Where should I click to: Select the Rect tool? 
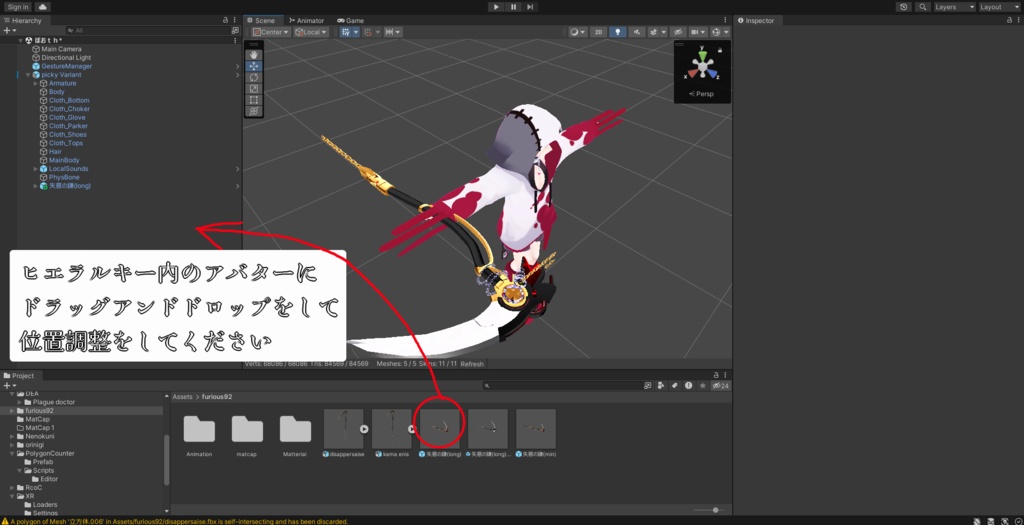click(x=254, y=100)
